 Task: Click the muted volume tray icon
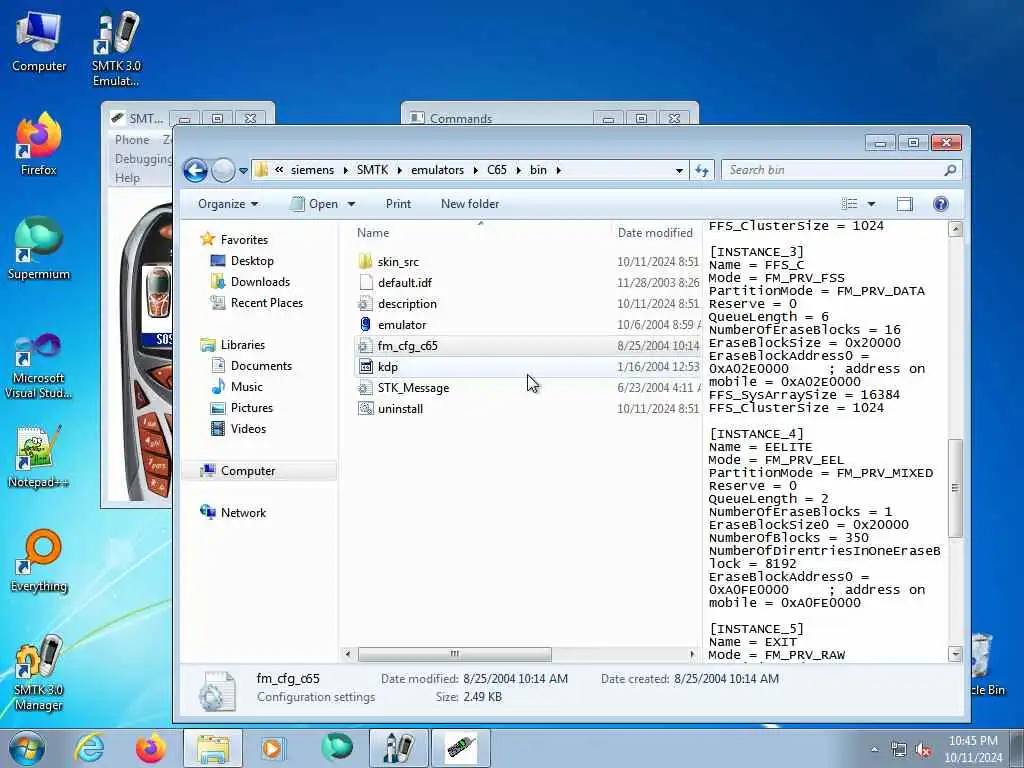[x=923, y=750]
